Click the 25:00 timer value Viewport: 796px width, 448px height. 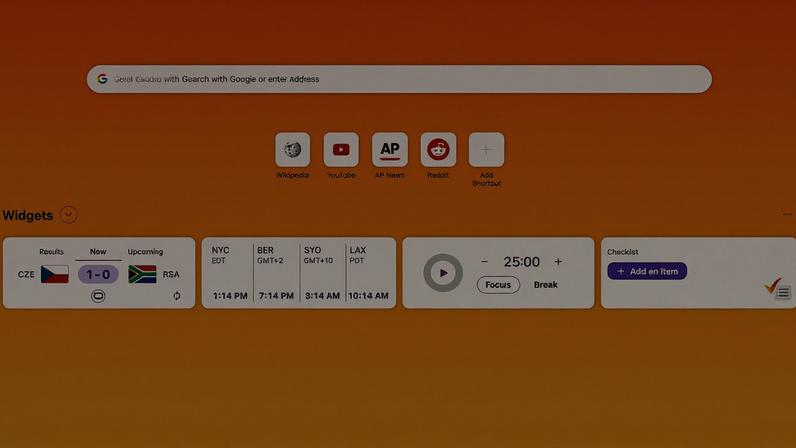click(521, 262)
